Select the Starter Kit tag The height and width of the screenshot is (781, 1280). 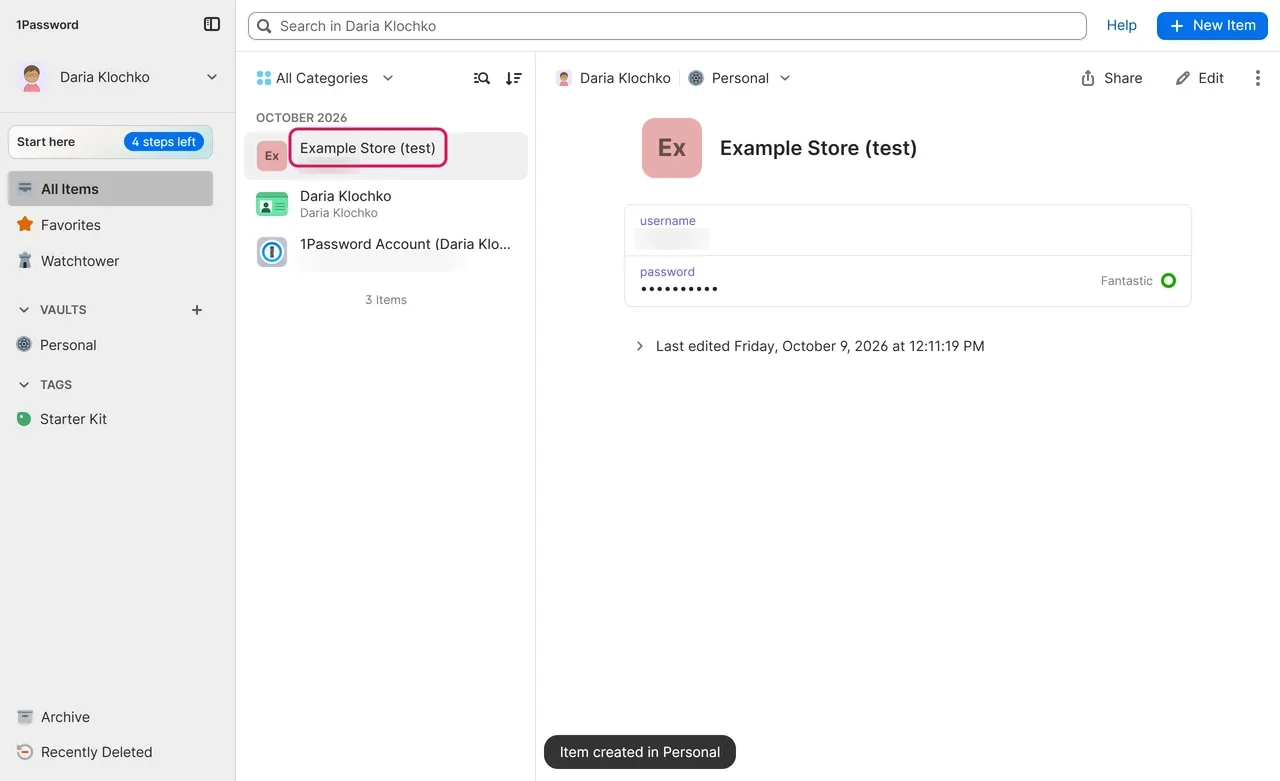[x=110, y=419]
